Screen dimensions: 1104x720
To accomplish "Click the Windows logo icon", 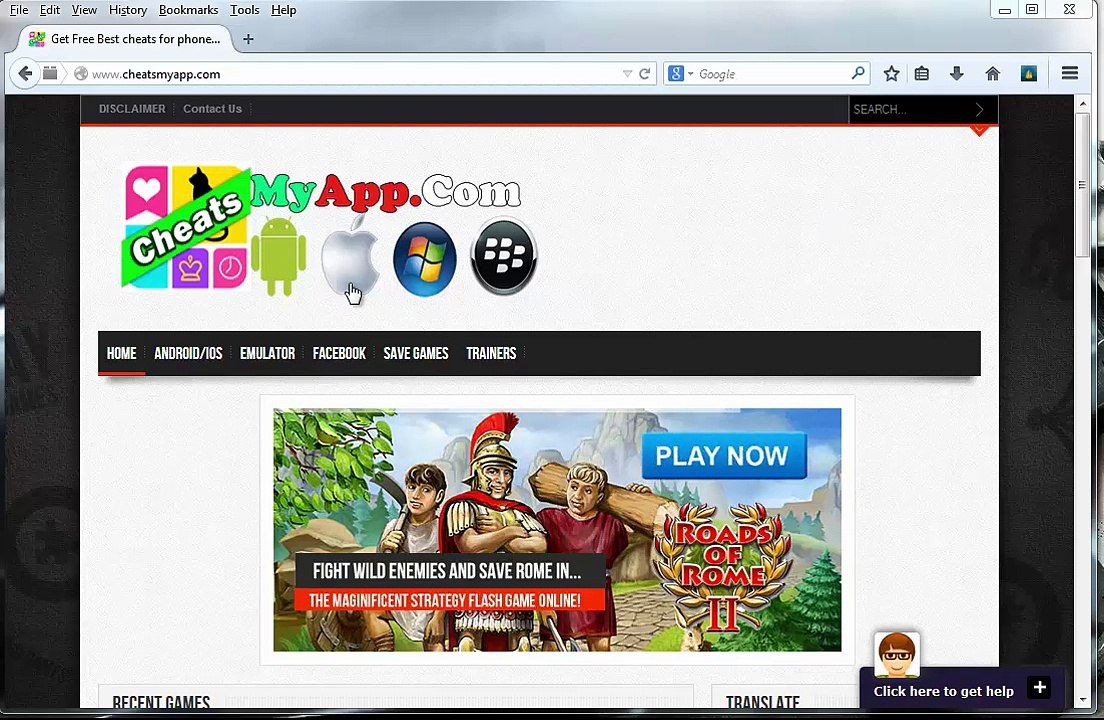I will pyautogui.click(x=425, y=258).
